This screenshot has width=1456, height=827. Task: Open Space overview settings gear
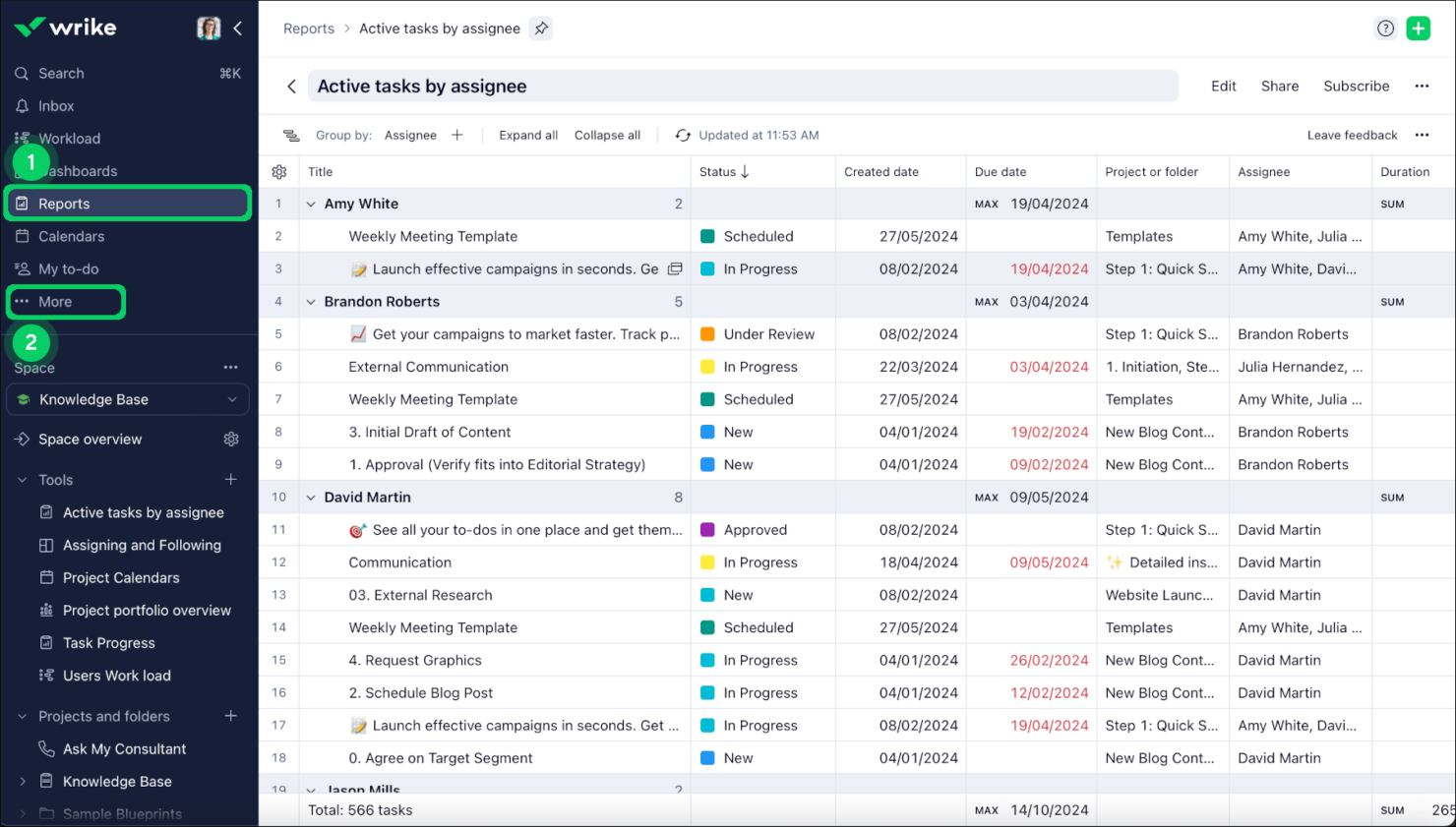230,439
